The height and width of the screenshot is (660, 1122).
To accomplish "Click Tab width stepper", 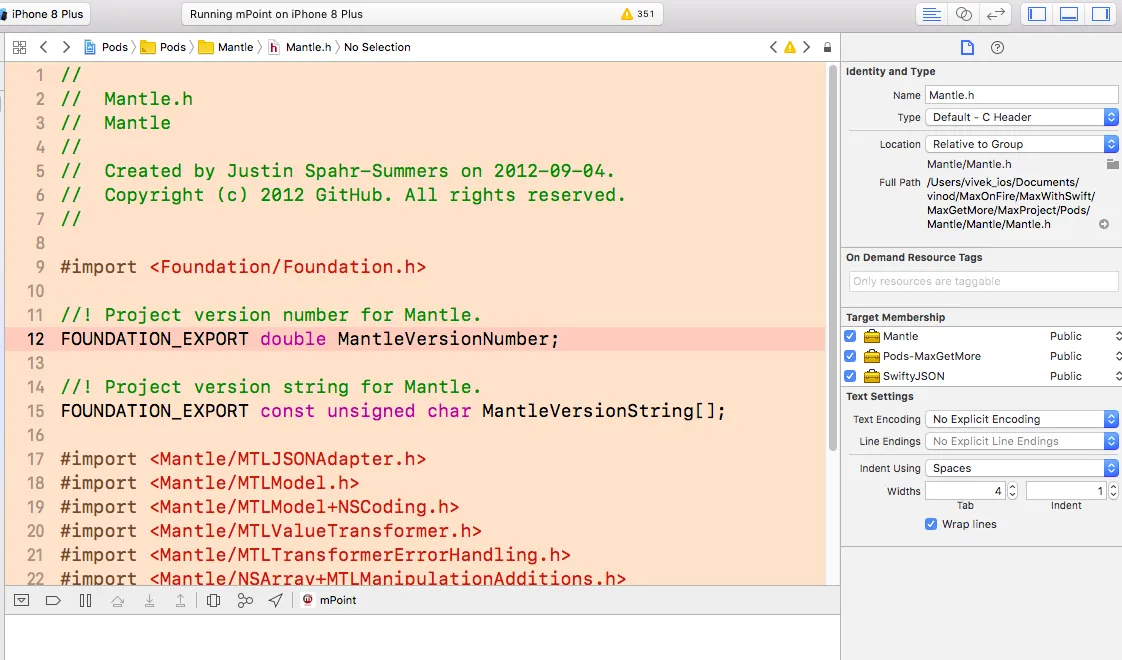I will [x=1013, y=491].
